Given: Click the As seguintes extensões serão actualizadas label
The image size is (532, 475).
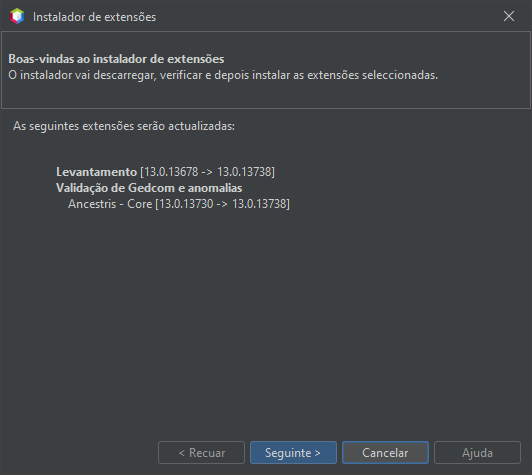Looking at the screenshot, I should [x=124, y=126].
